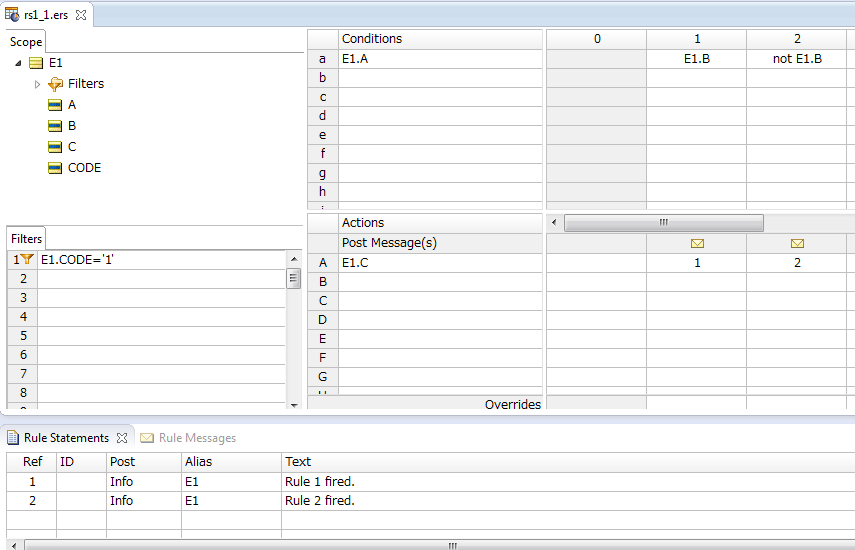
Task: Click the 'not E1.B' cell in rule 2
Action: [x=797, y=59]
